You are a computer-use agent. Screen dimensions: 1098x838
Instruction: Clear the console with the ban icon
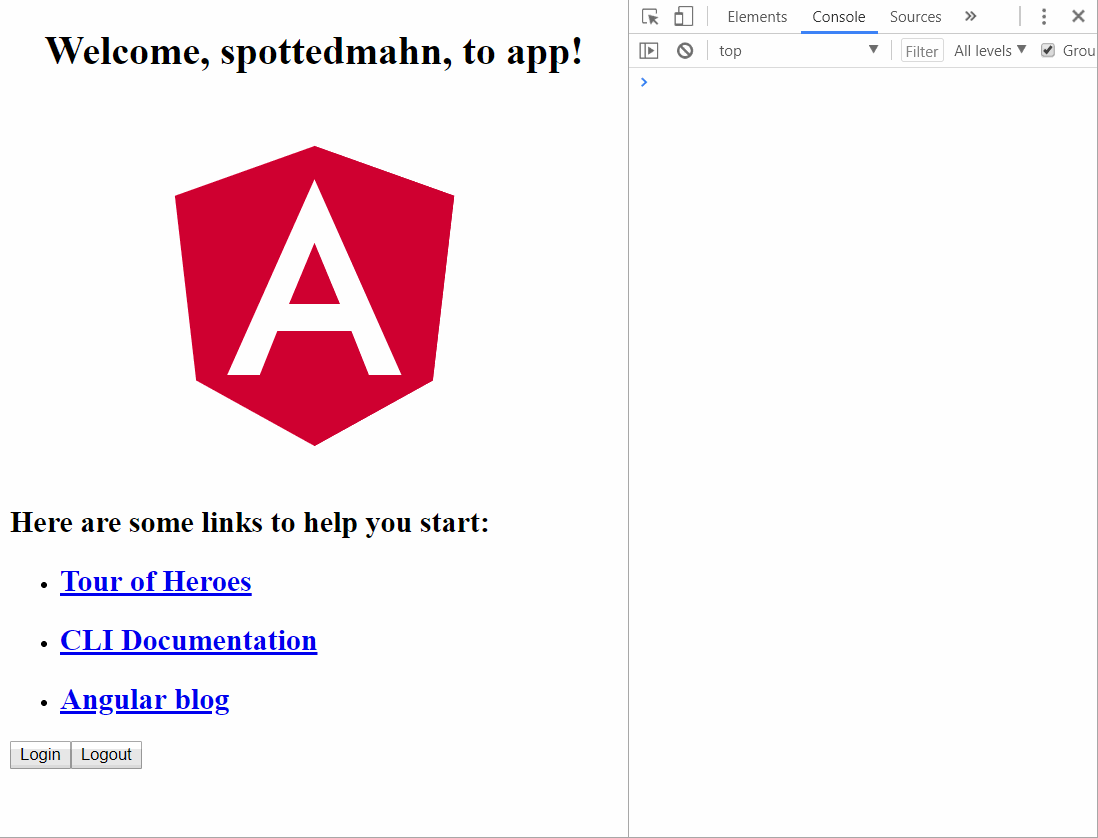tap(685, 50)
